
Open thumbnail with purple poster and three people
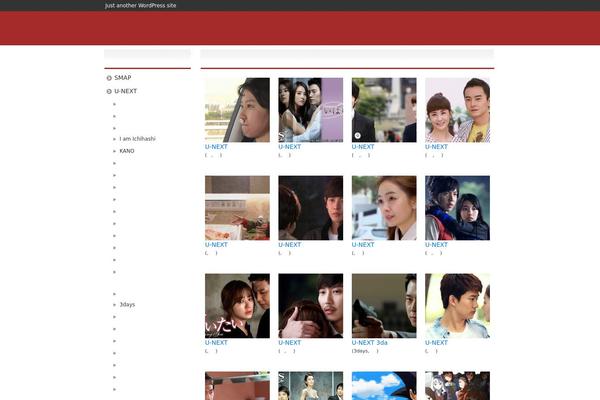(311, 110)
